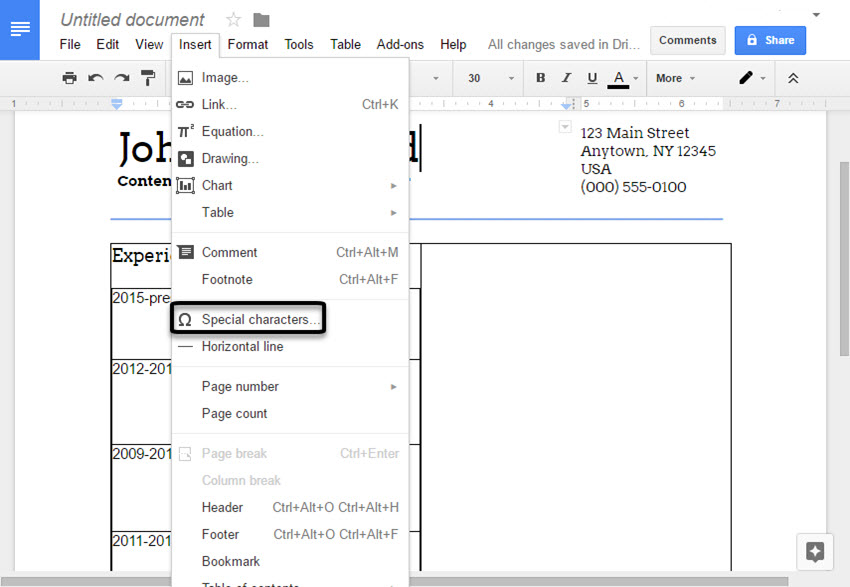Insert a Footer
The image size is (850, 587).
[x=290, y=535]
